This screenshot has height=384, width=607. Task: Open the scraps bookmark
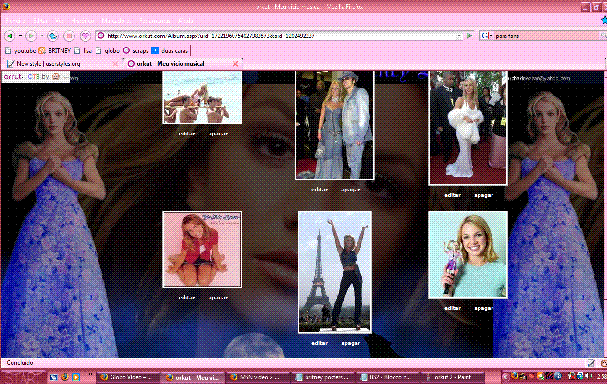point(136,51)
